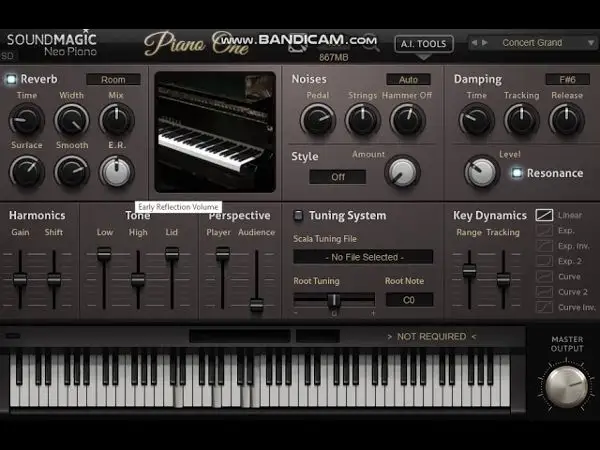600x450 pixels.
Task: Click the Master Output knob
Action: pyautogui.click(x=567, y=386)
